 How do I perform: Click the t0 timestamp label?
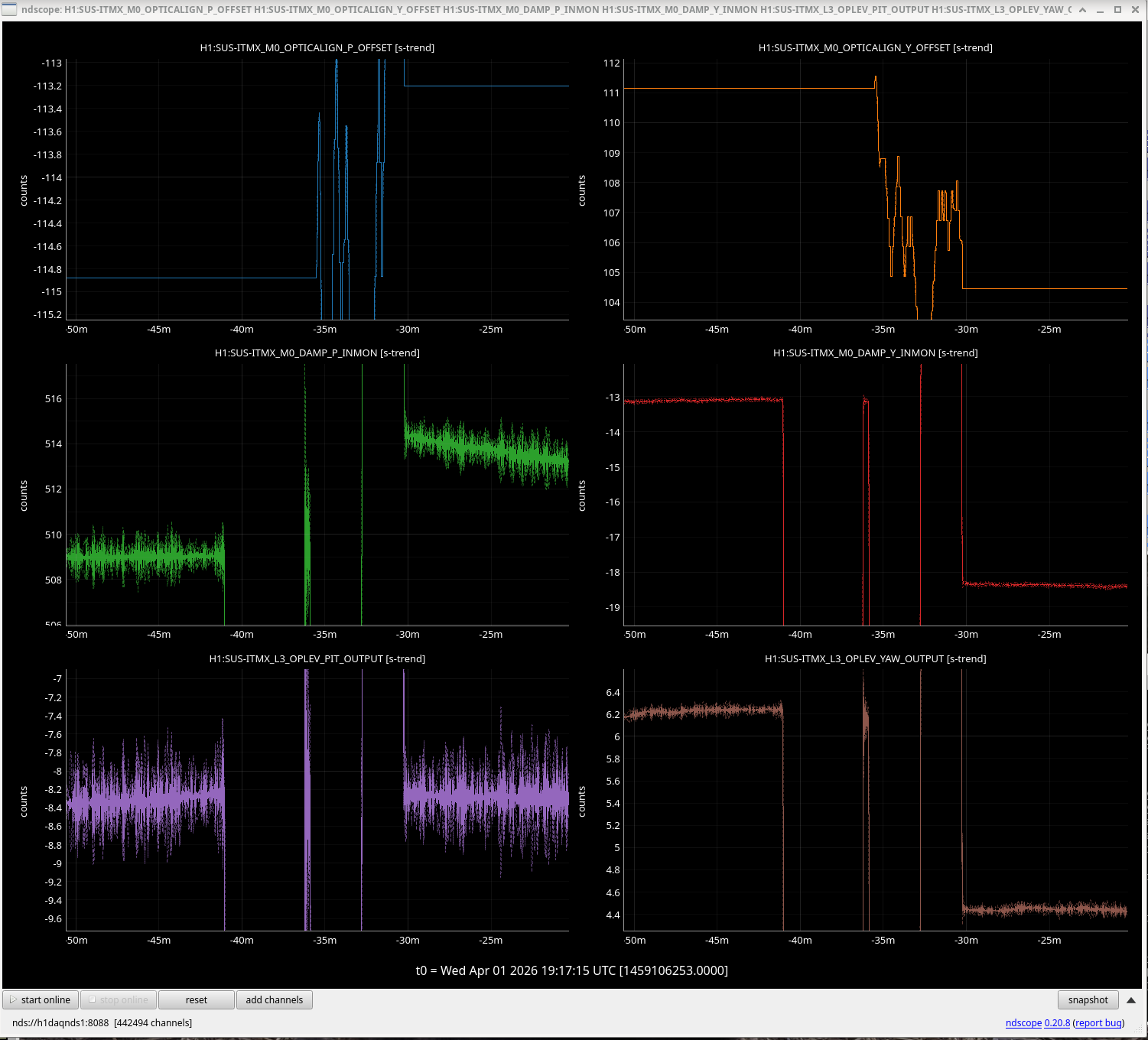coord(572,970)
